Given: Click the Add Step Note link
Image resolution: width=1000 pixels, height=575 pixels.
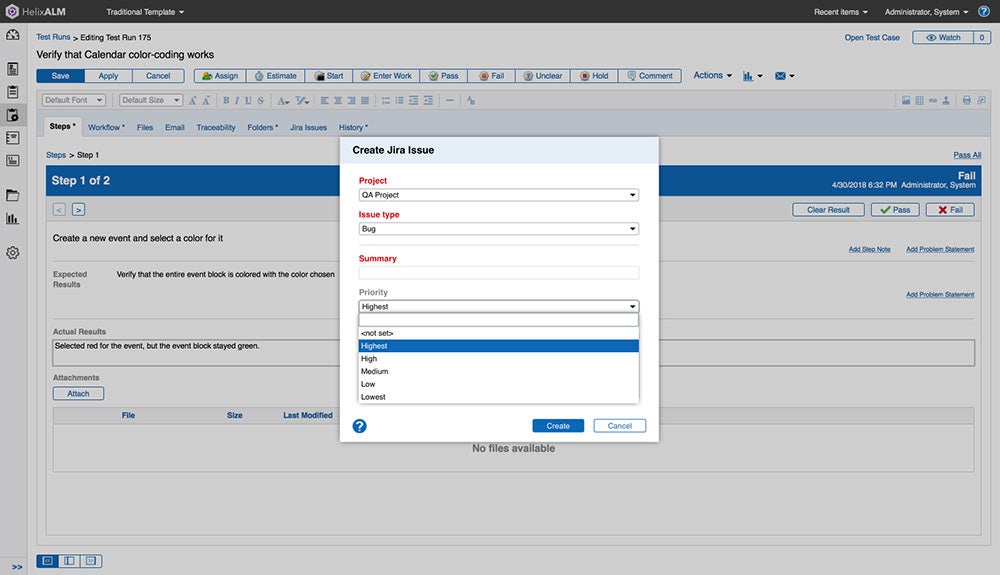Looking at the screenshot, I should pyautogui.click(x=869, y=249).
